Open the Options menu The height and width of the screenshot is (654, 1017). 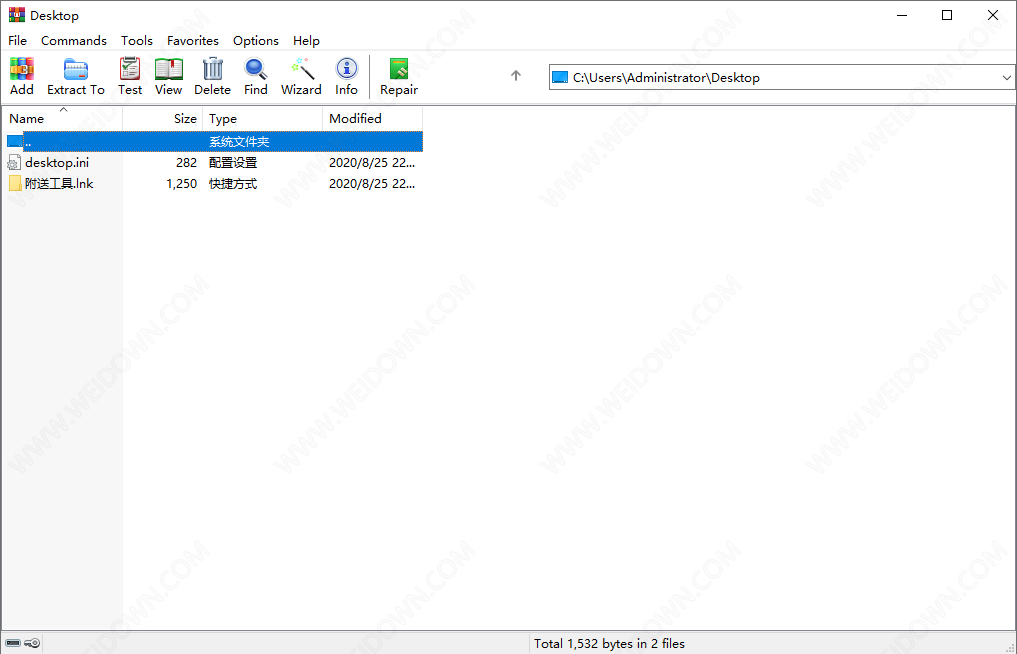tap(256, 40)
